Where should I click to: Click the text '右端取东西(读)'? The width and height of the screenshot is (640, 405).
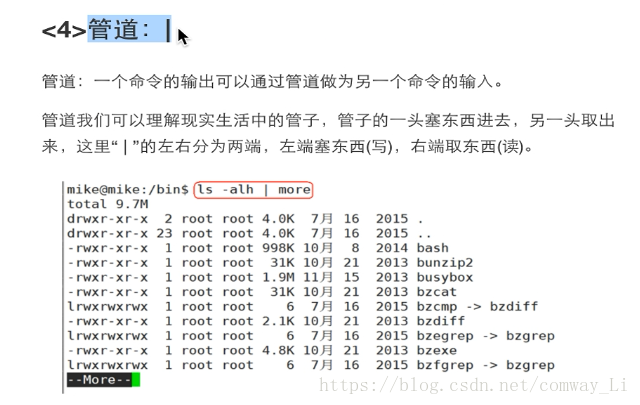[467, 146]
